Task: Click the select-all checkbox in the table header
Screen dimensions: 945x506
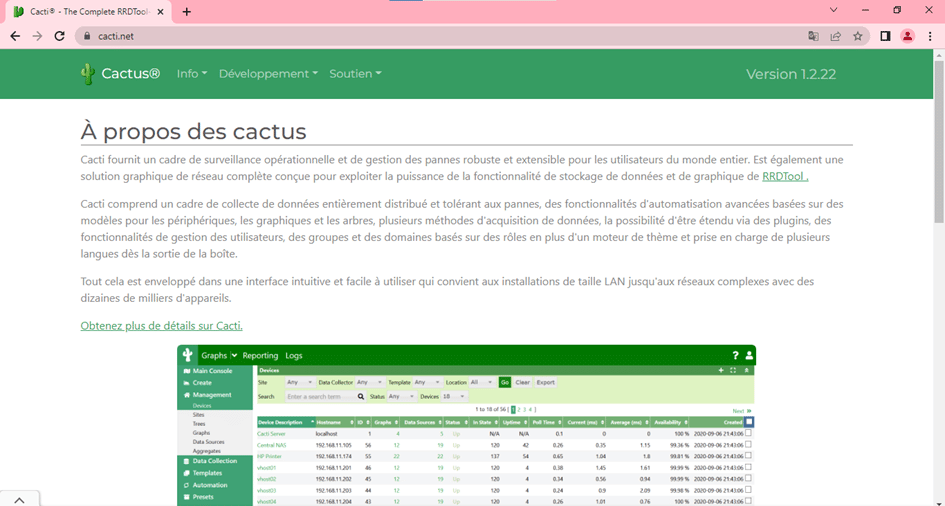Action: [749, 422]
